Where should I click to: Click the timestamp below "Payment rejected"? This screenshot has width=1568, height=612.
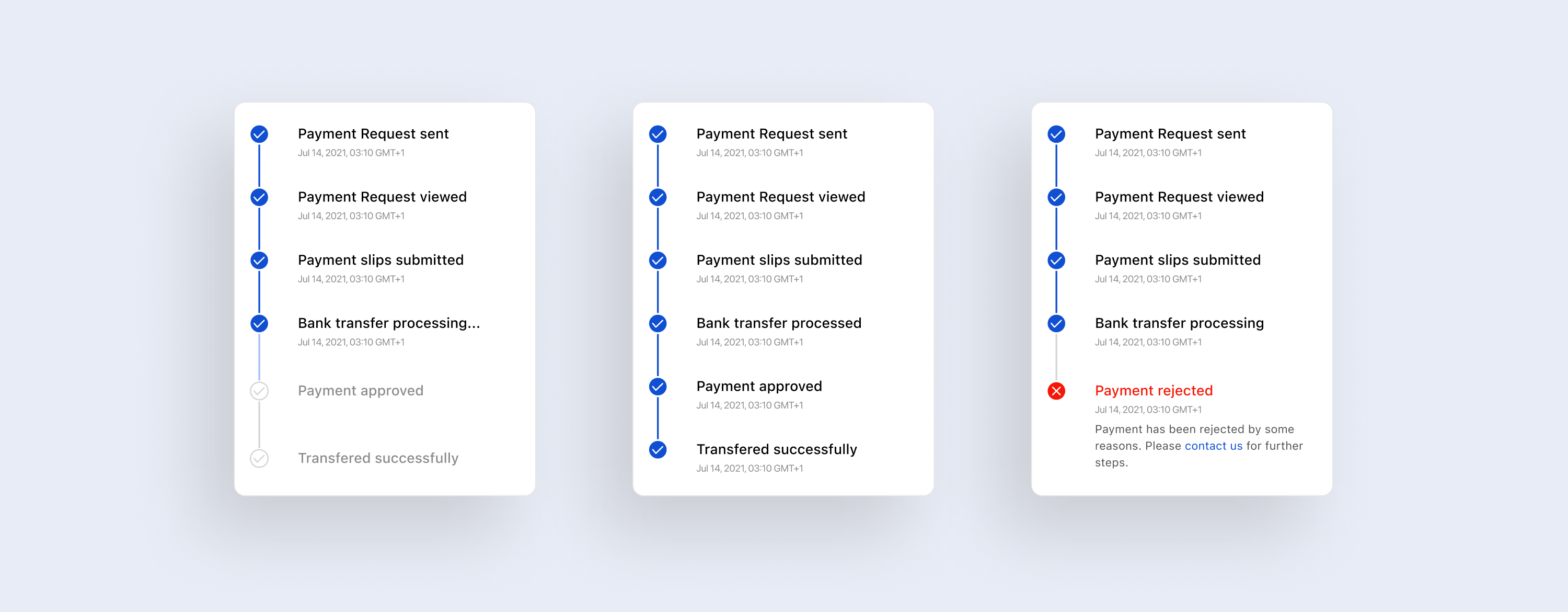pos(1148,410)
